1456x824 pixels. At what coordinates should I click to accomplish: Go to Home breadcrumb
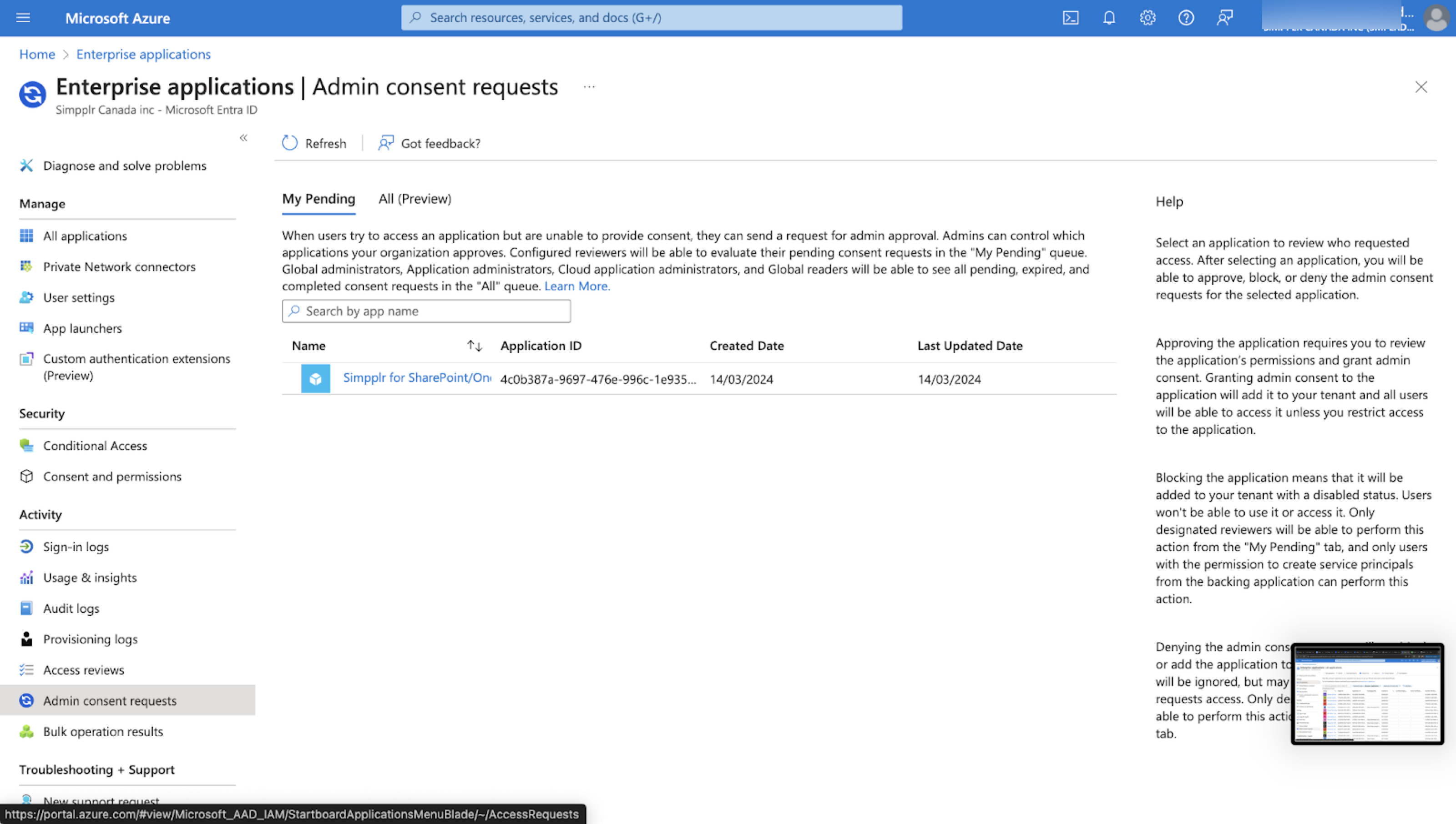point(37,54)
